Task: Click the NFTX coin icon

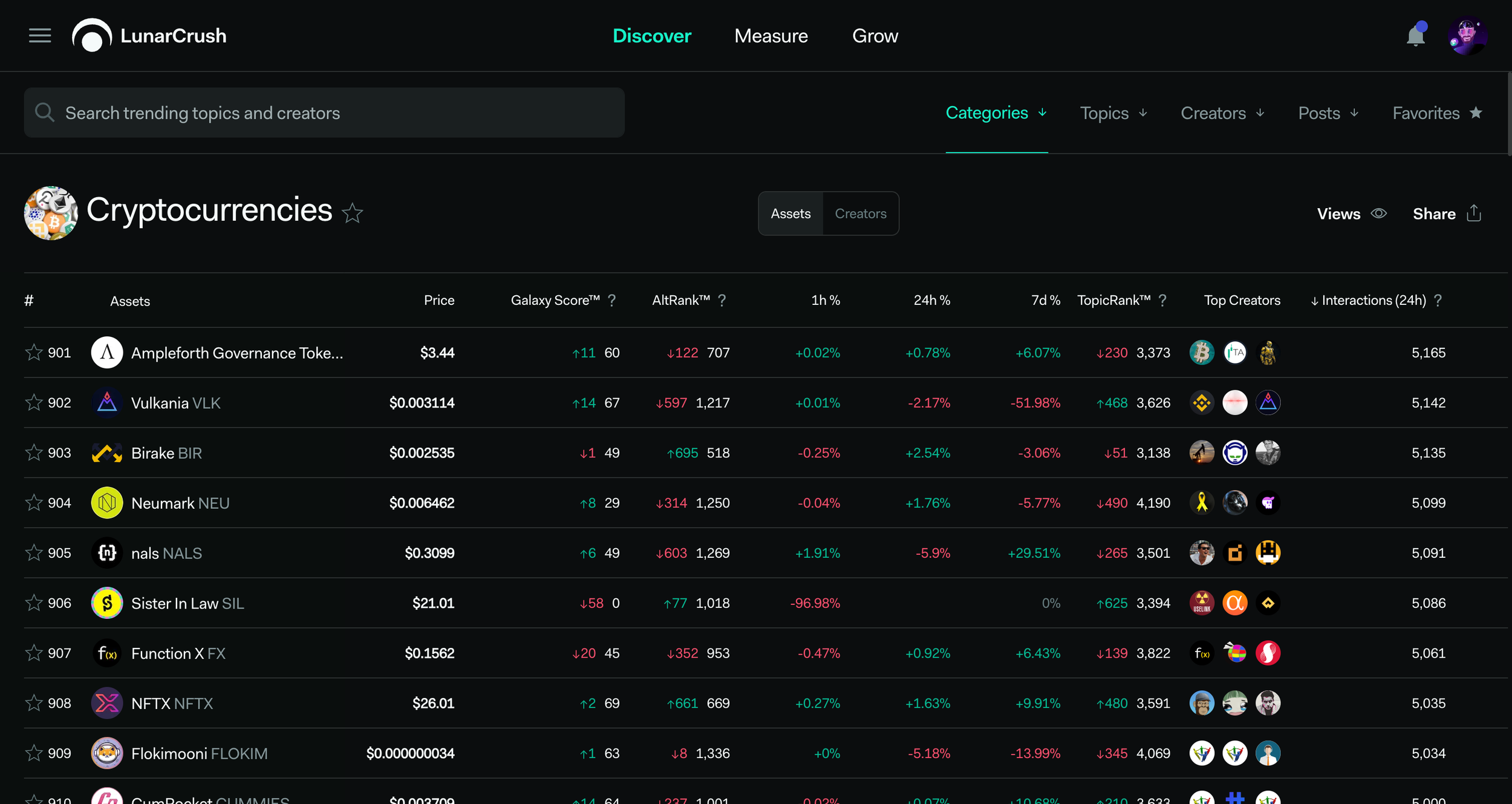Action: pos(107,704)
